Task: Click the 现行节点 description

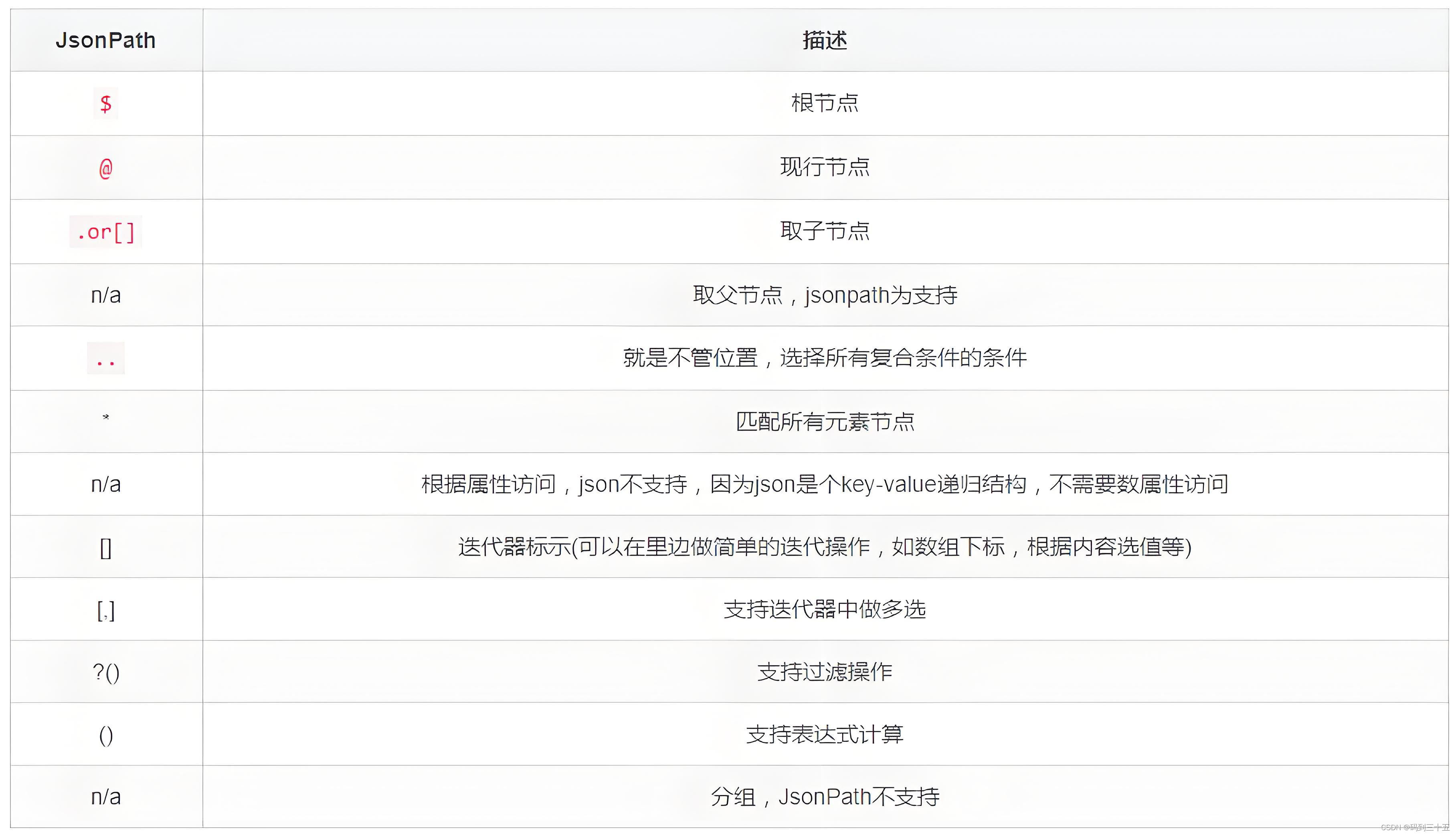Action: (824, 167)
